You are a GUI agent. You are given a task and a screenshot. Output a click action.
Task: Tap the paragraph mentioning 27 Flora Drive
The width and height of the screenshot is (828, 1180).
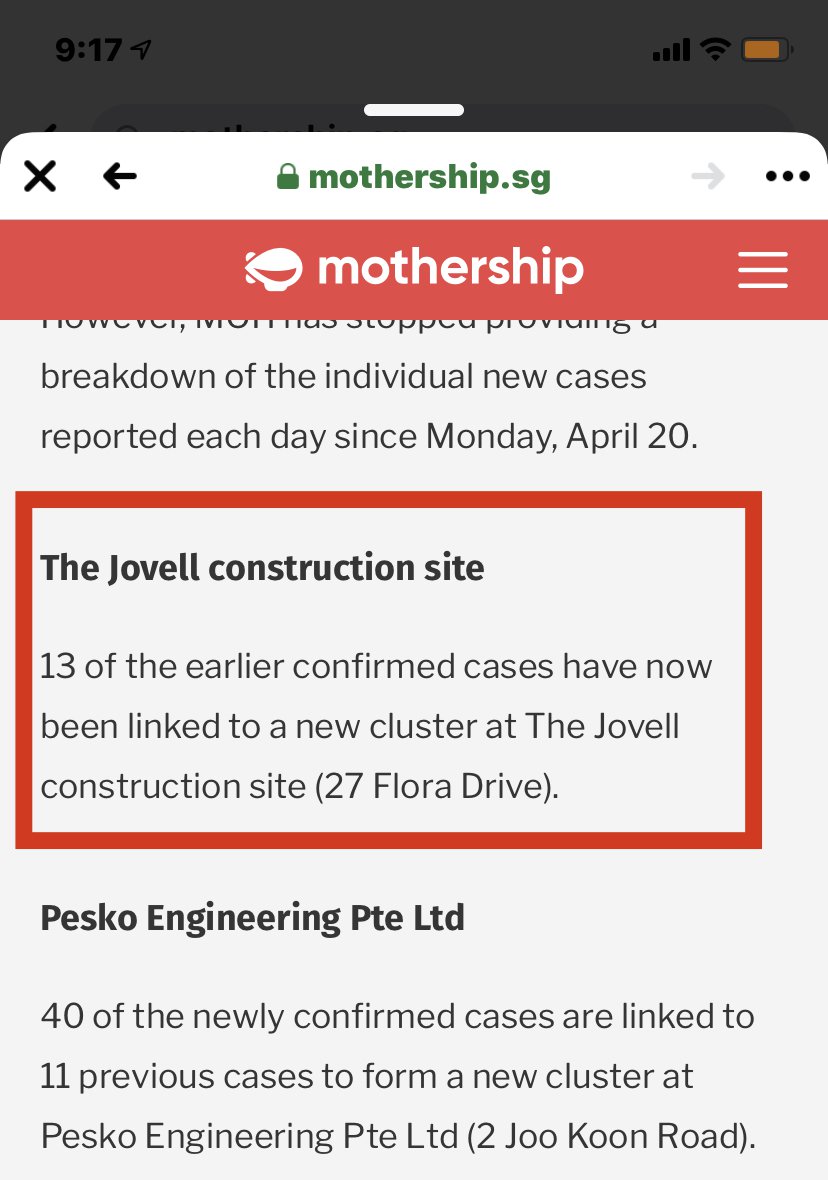(376, 726)
